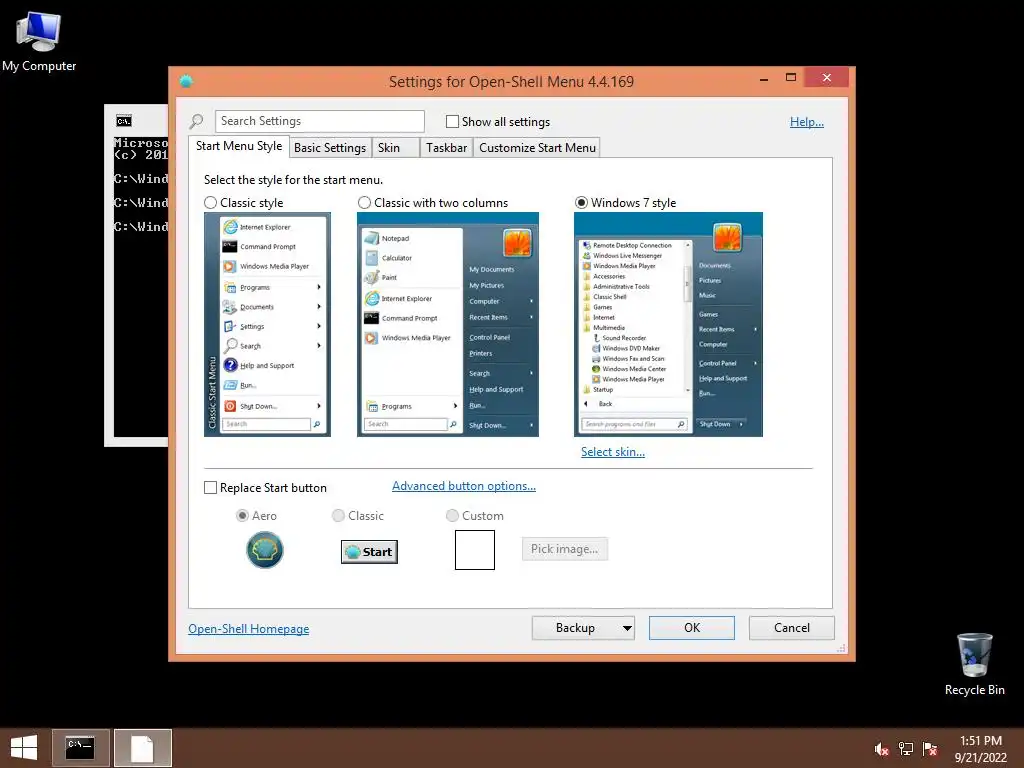Click the Cancel button
This screenshot has width=1024, height=768.
tap(792, 628)
